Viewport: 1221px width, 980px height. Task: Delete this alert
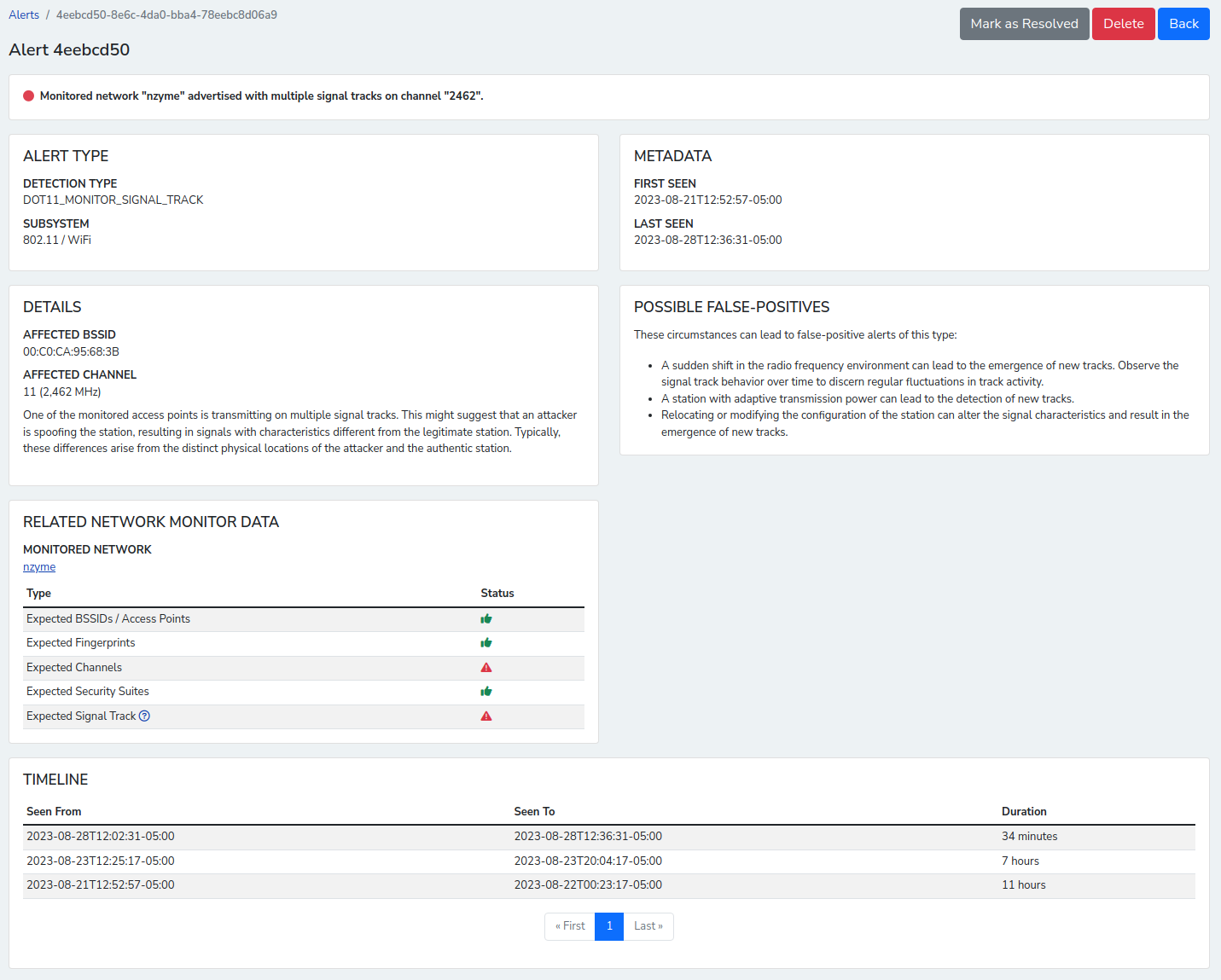pyautogui.click(x=1123, y=24)
